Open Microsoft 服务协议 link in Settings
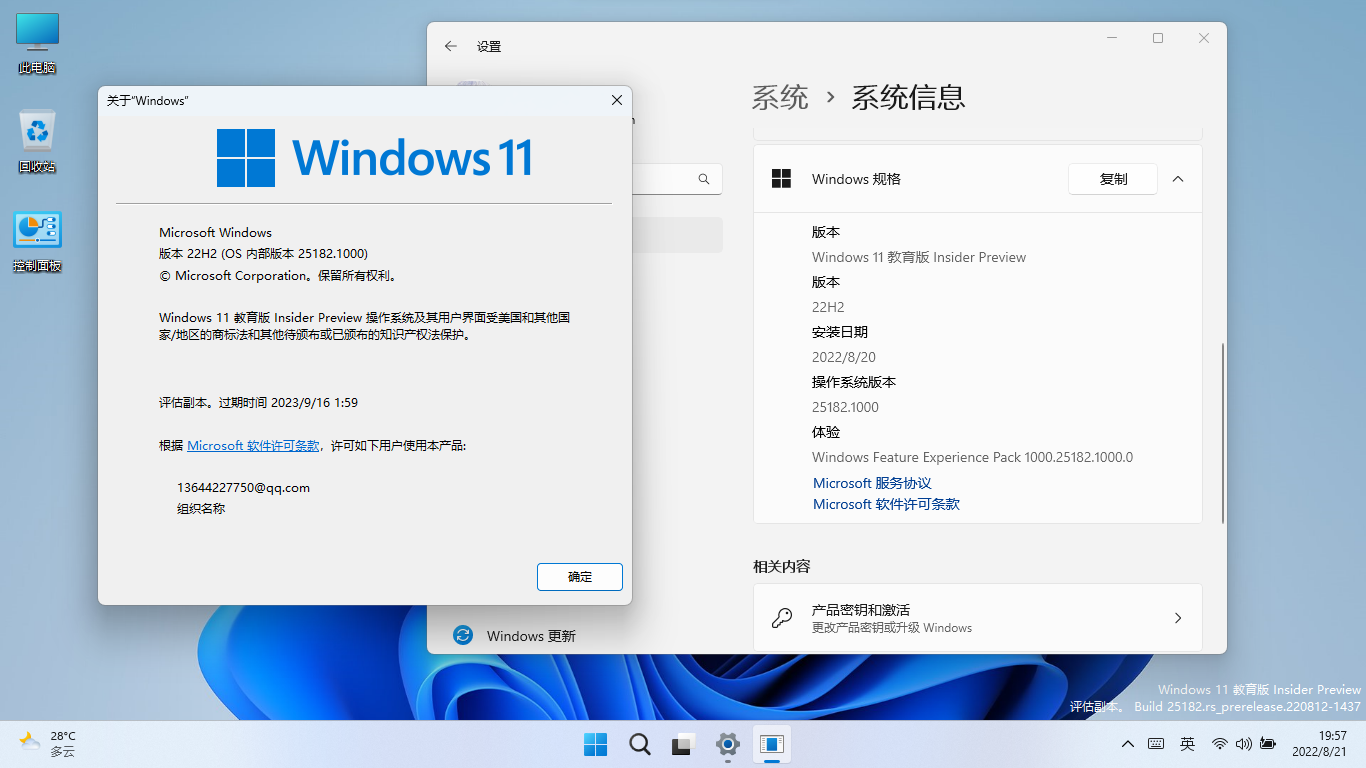This screenshot has width=1366, height=768. [x=872, y=483]
